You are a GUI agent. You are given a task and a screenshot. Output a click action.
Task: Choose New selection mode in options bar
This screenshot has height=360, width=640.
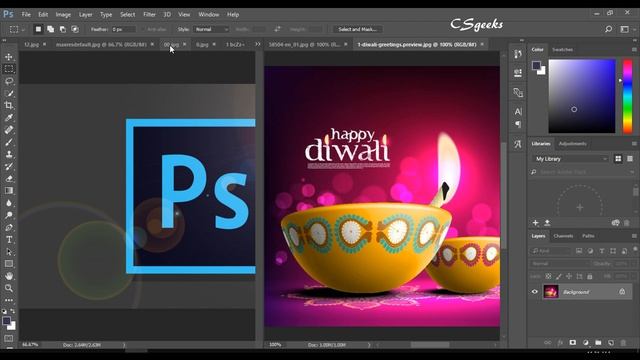click(38, 29)
